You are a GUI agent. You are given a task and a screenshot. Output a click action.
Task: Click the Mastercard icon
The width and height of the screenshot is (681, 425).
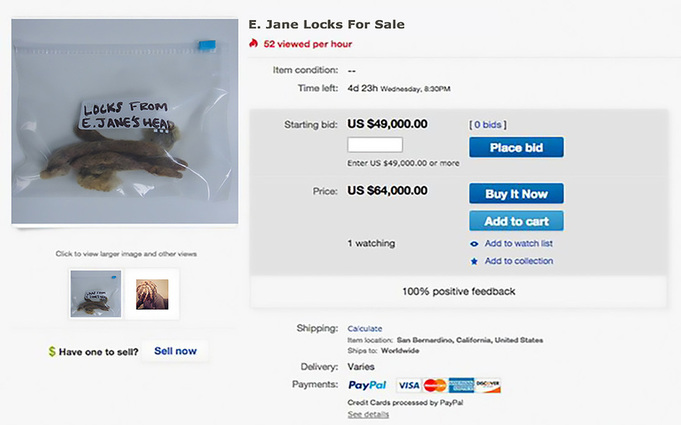tap(434, 385)
